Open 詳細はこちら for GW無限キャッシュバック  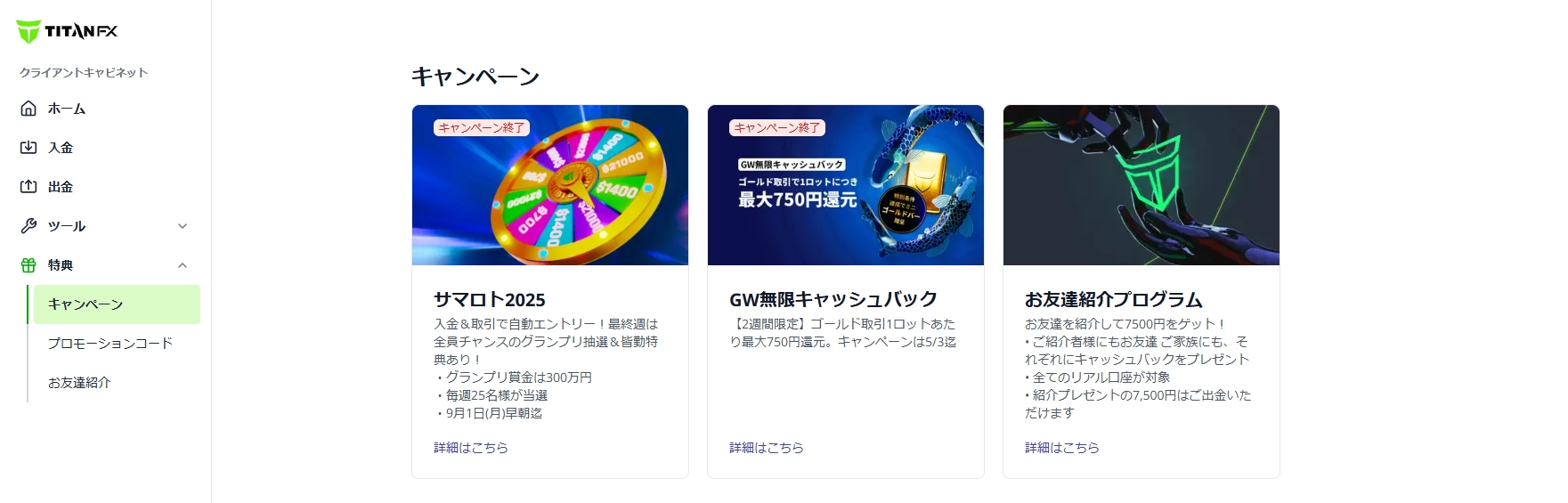[767, 448]
